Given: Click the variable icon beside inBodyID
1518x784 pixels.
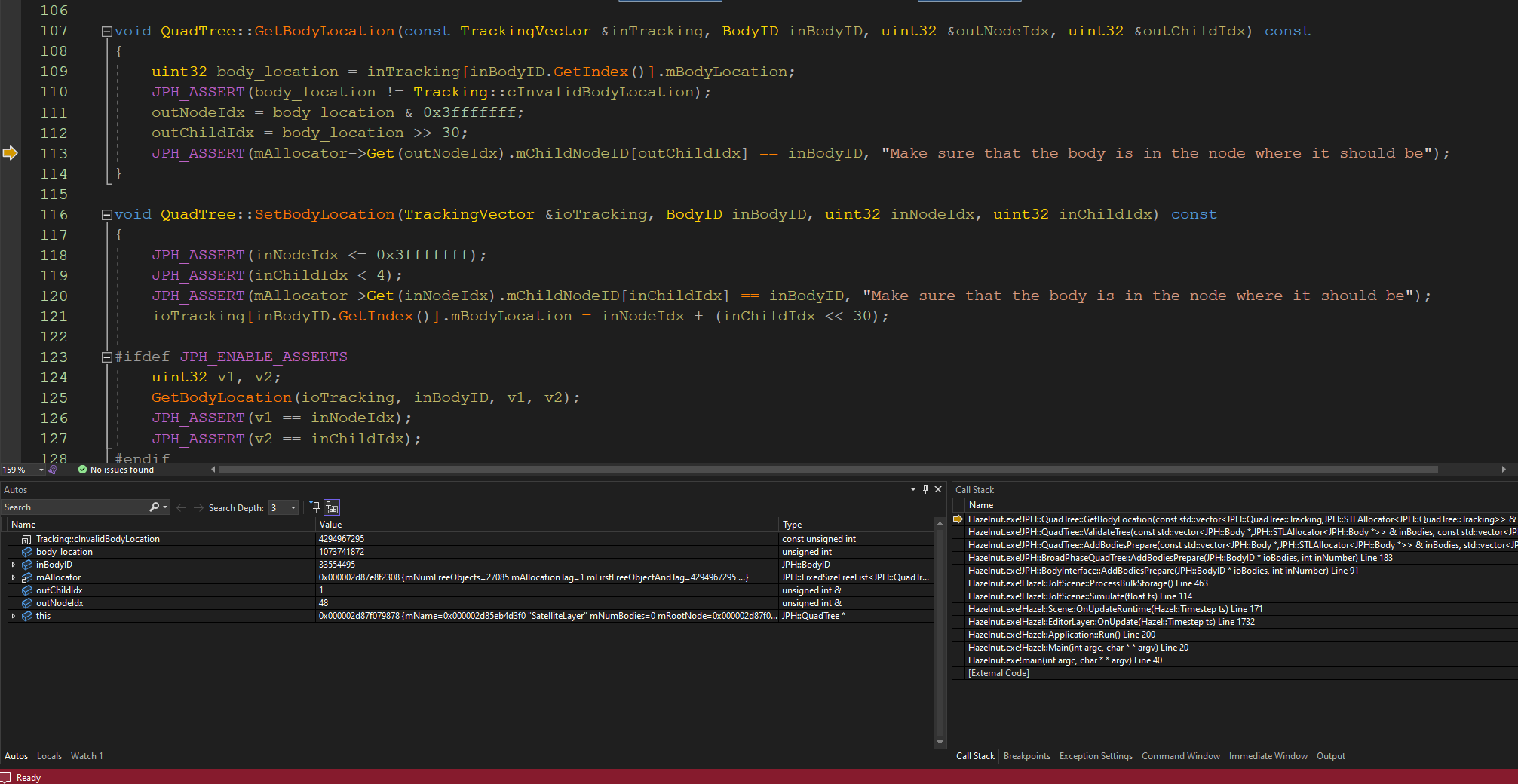Looking at the screenshot, I should 27,564.
